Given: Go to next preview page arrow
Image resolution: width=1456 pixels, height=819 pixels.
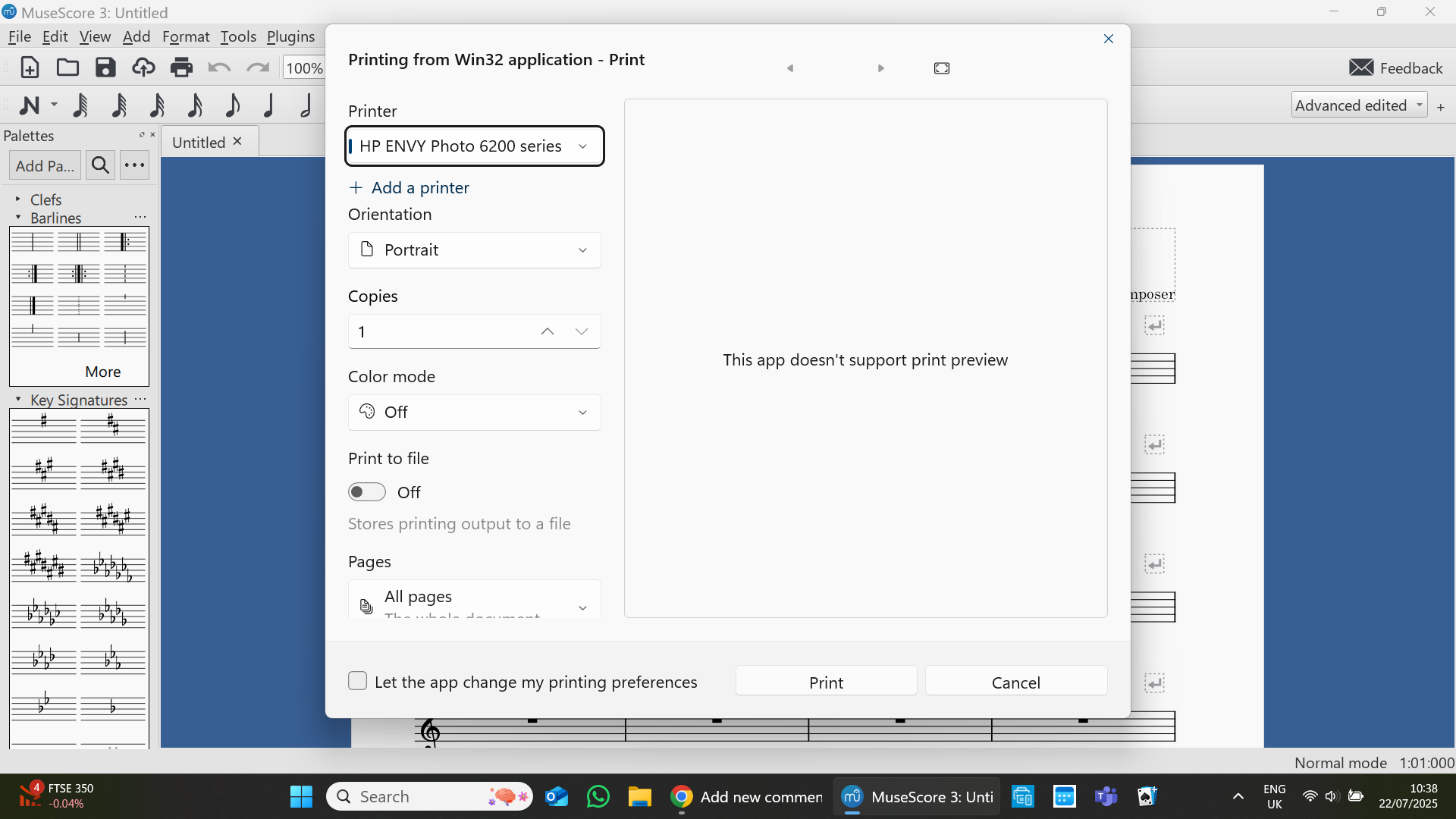Looking at the screenshot, I should click(x=881, y=68).
